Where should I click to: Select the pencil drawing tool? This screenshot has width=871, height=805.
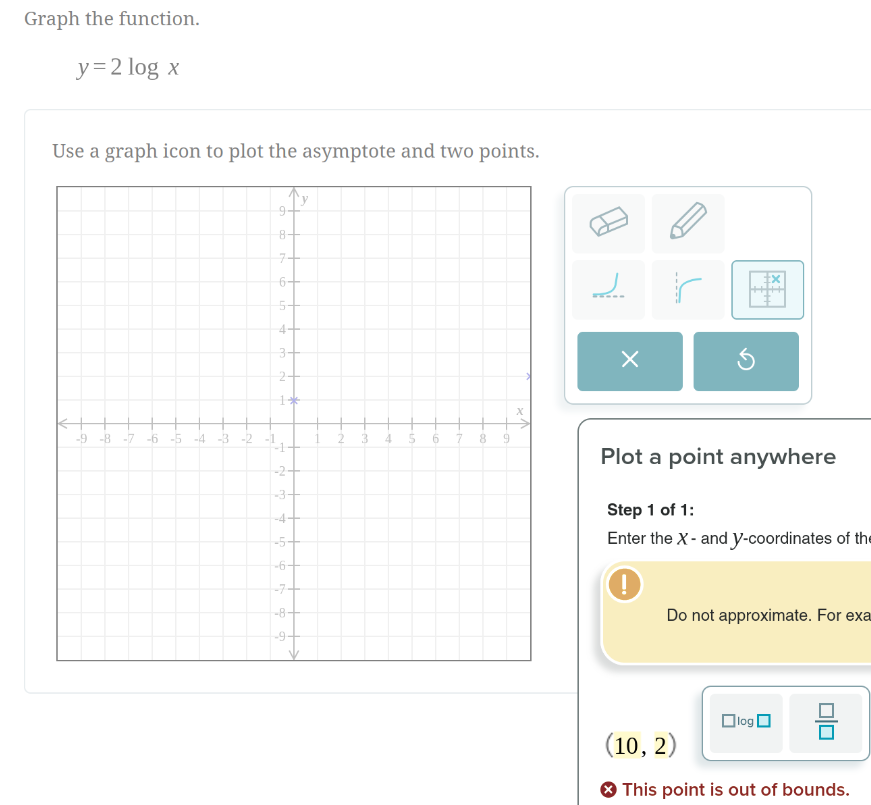[x=688, y=223]
